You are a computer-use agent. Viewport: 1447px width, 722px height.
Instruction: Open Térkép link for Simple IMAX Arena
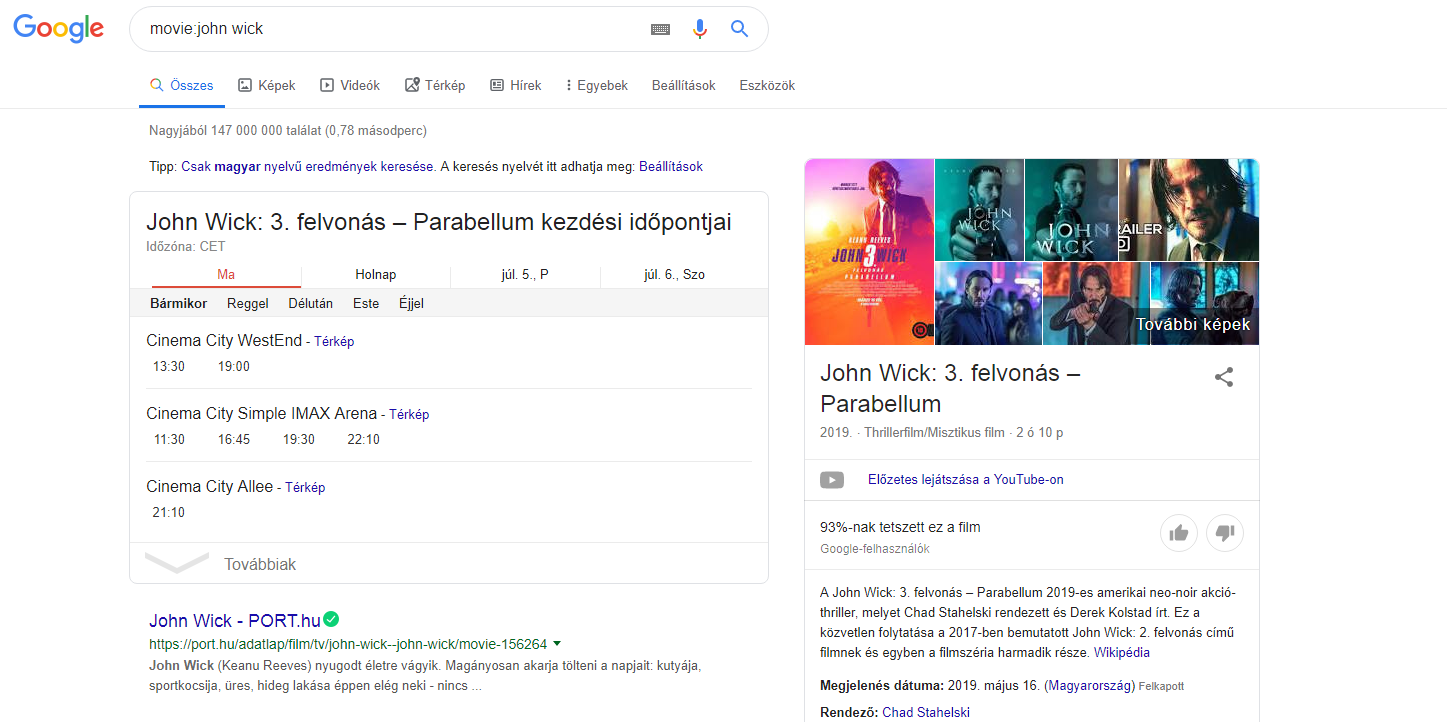pyautogui.click(x=409, y=414)
